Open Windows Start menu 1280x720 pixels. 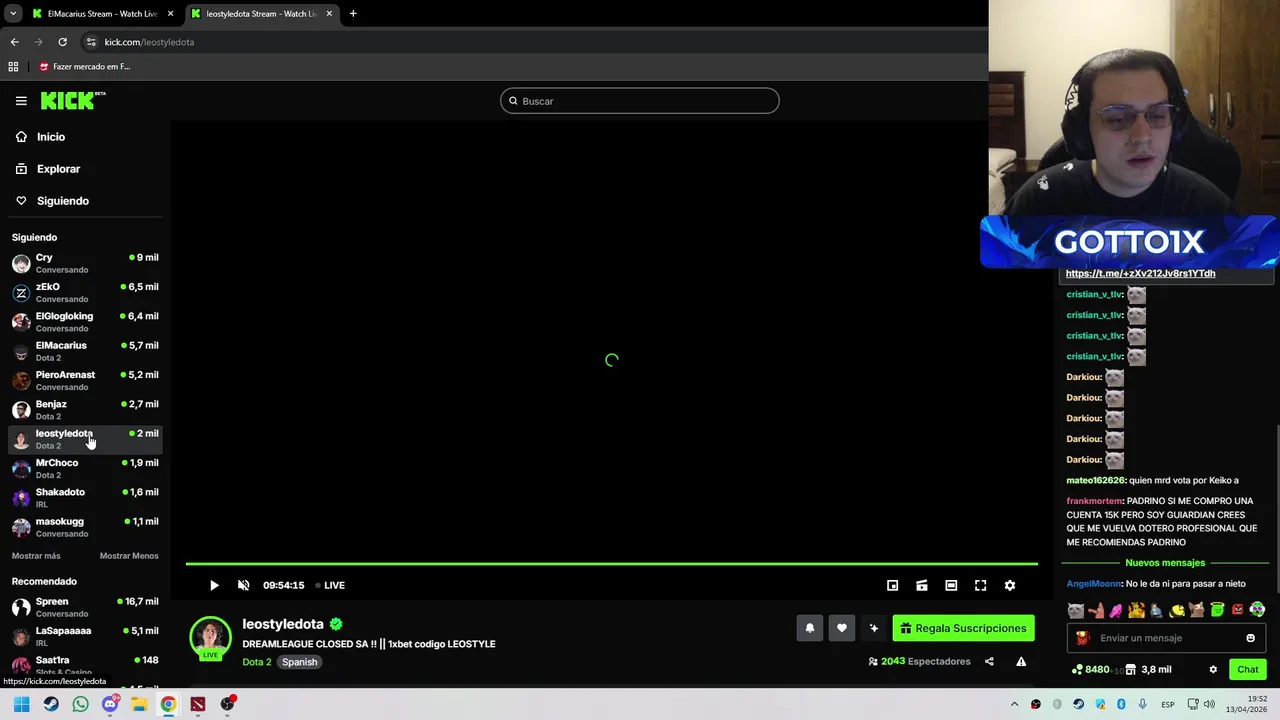tap(22, 704)
